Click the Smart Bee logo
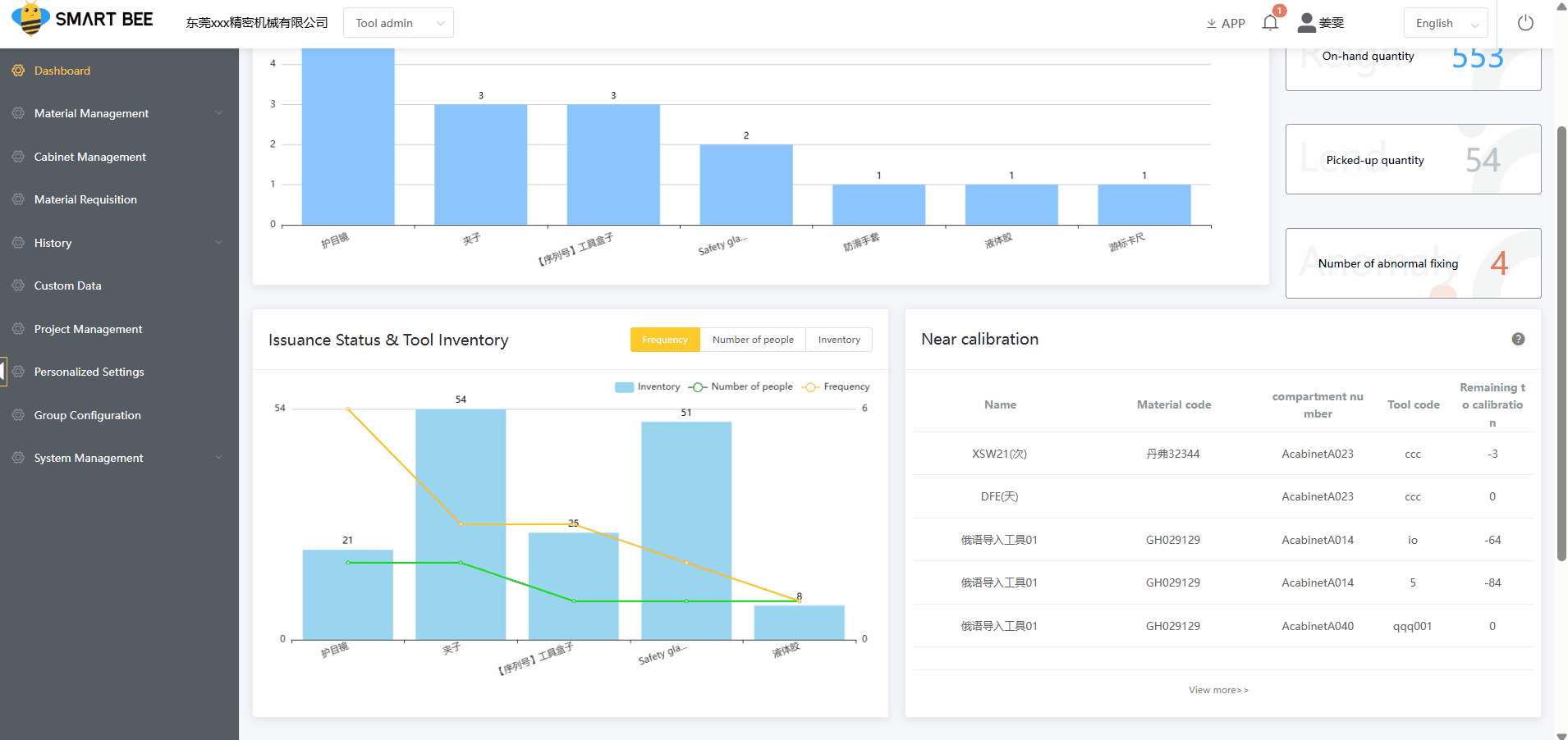The image size is (1568, 740). (x=82, y=20)
